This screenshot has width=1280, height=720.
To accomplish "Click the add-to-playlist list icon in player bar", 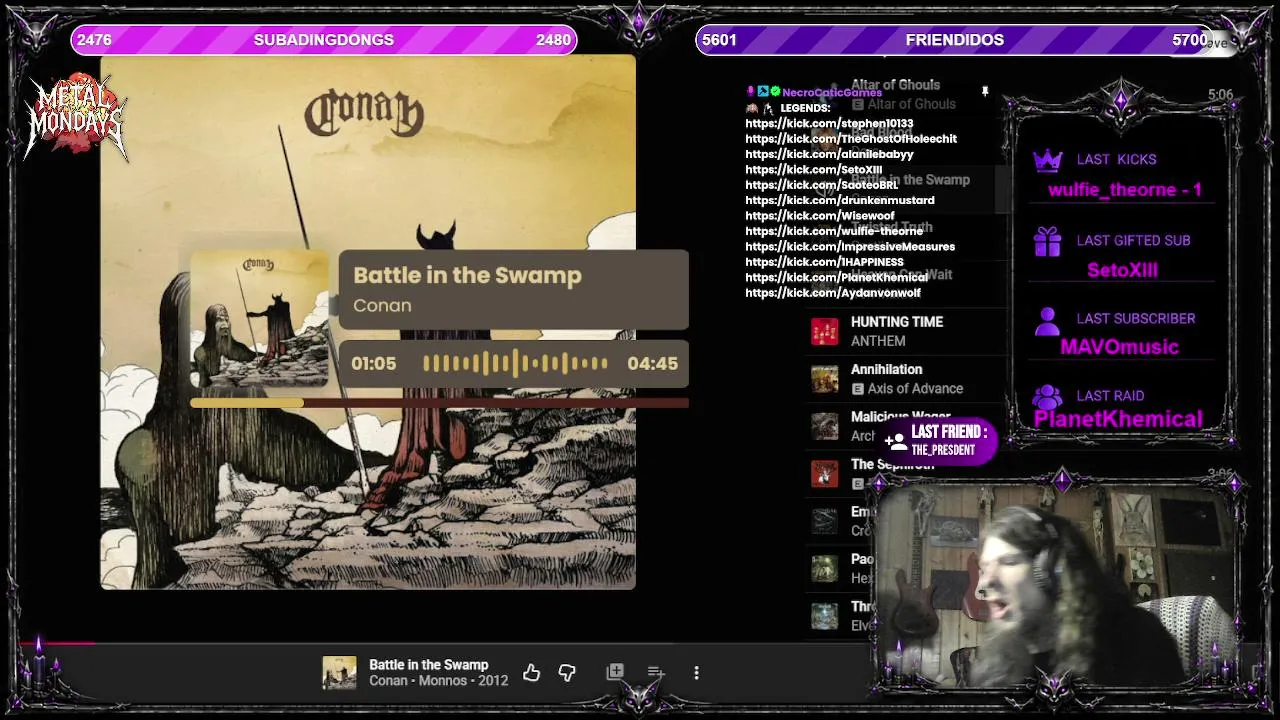I will pyautogui.click(x=655, y=673).
